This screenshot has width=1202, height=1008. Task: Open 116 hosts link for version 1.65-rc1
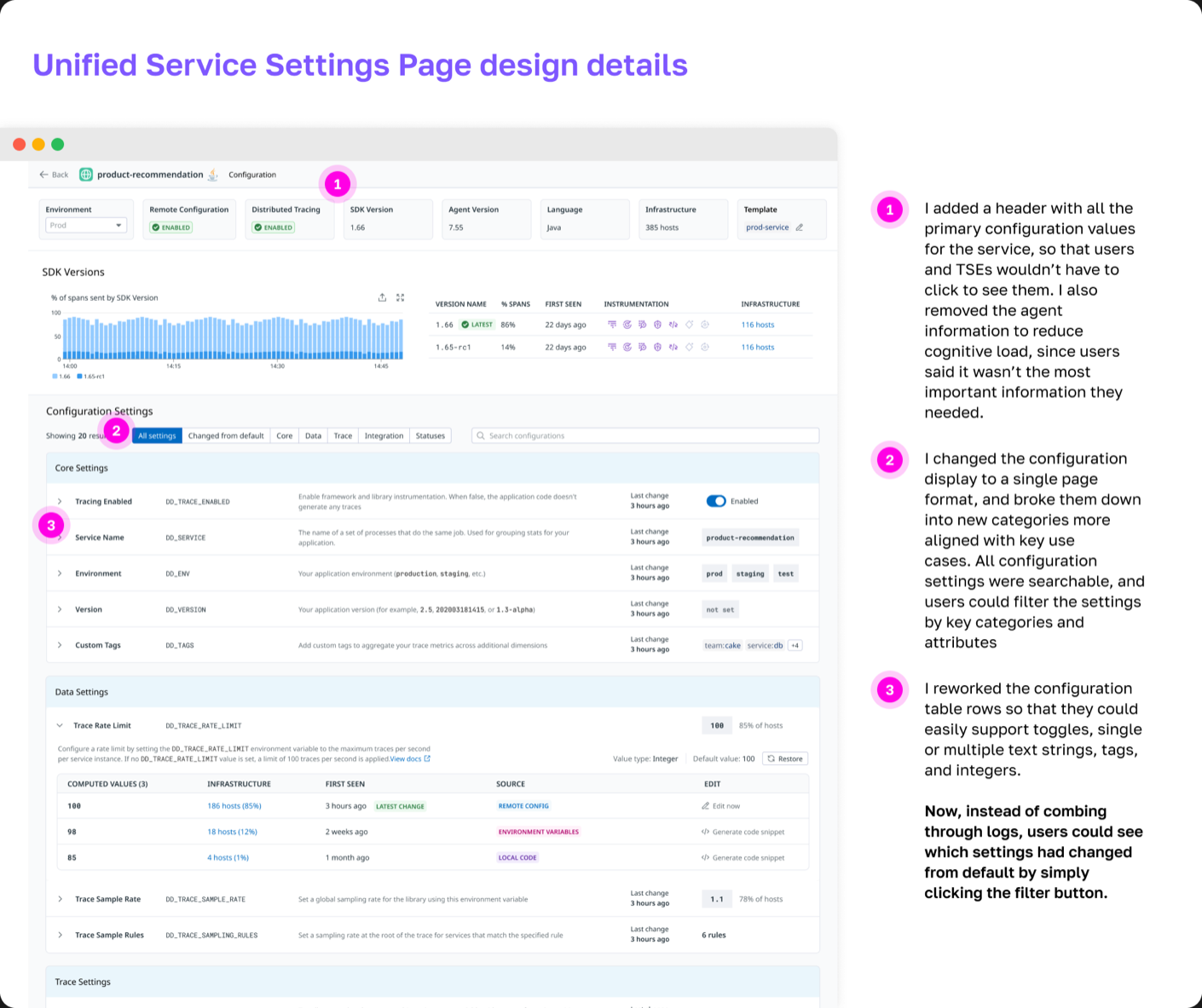click(x=758, y=347)
